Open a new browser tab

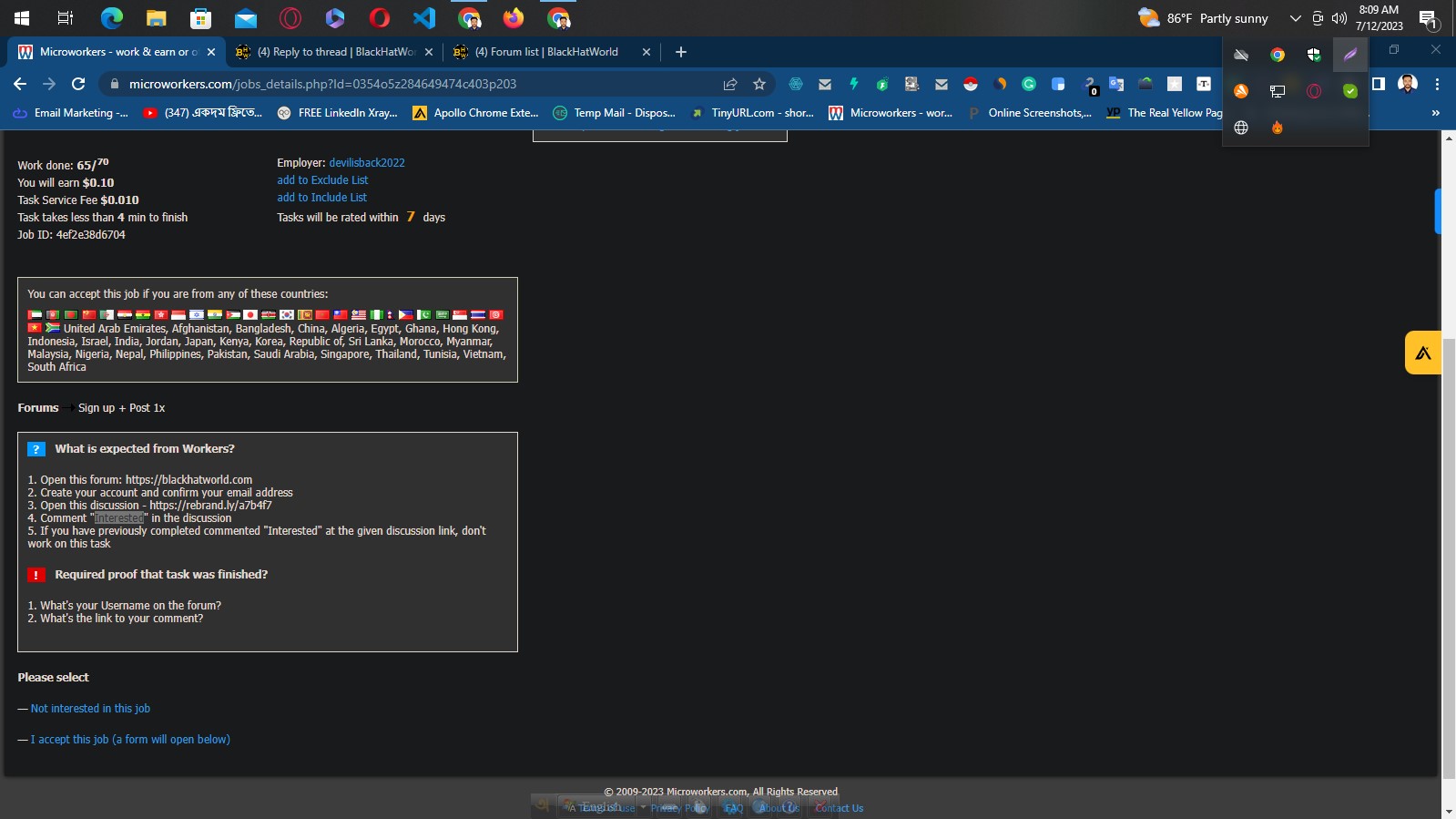[x=681, y=52]
